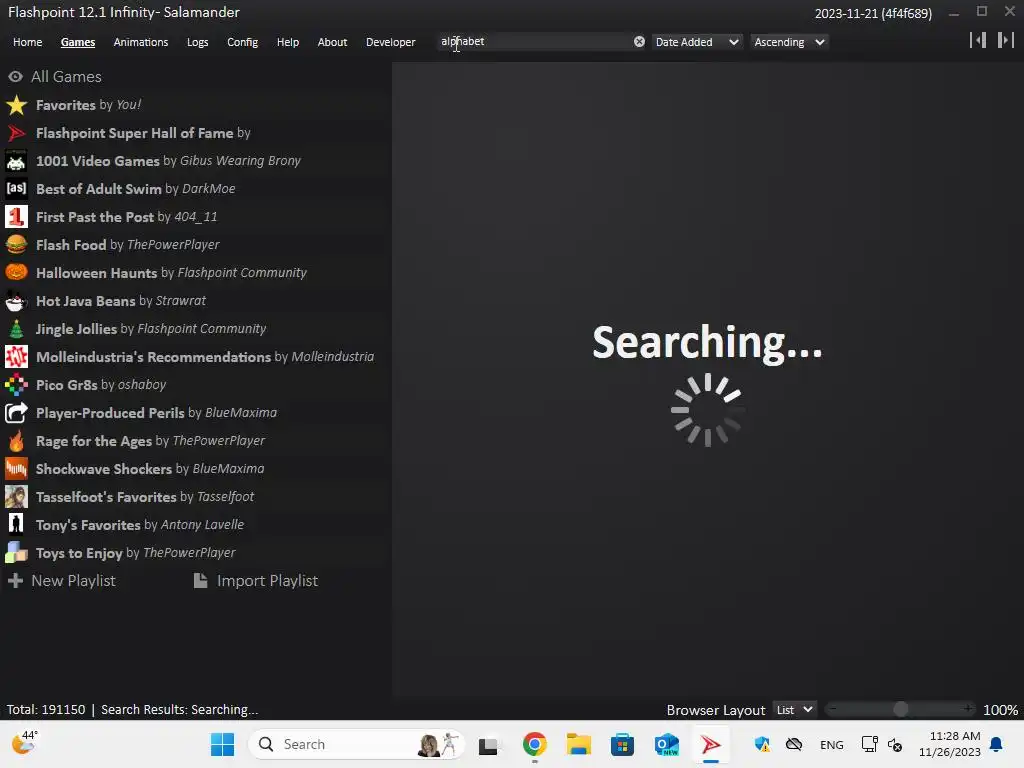Click the Windows taskbar Search box

(x=356, y=744)
